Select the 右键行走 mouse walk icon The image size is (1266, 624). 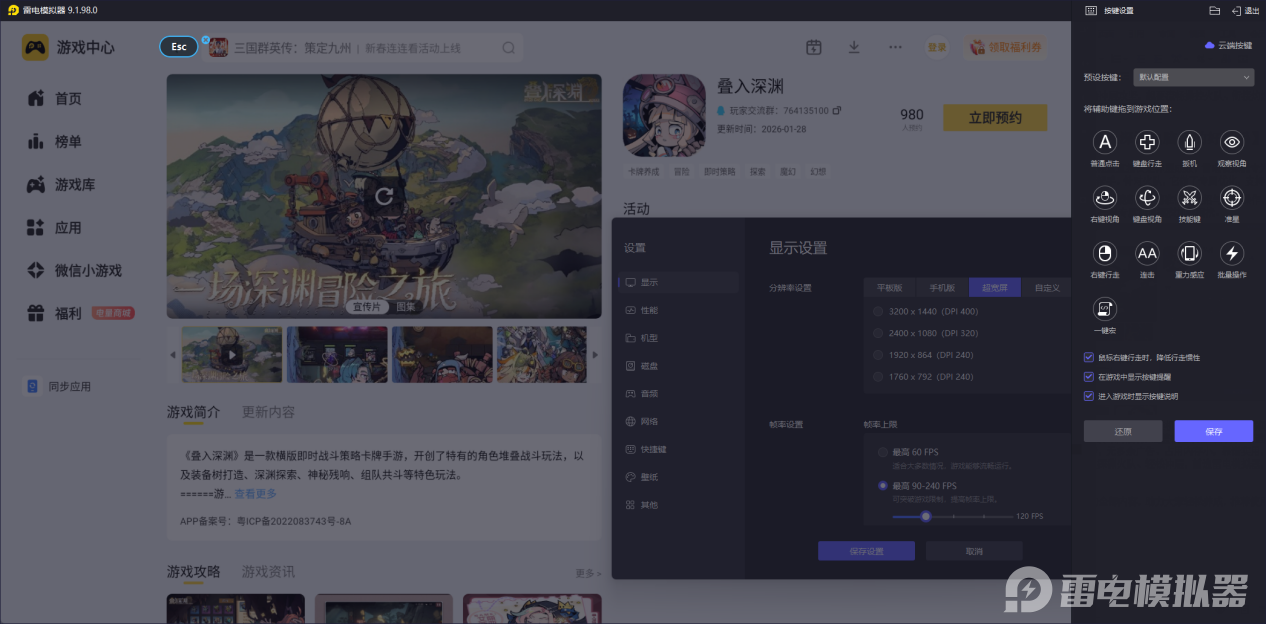point(1105,253)
